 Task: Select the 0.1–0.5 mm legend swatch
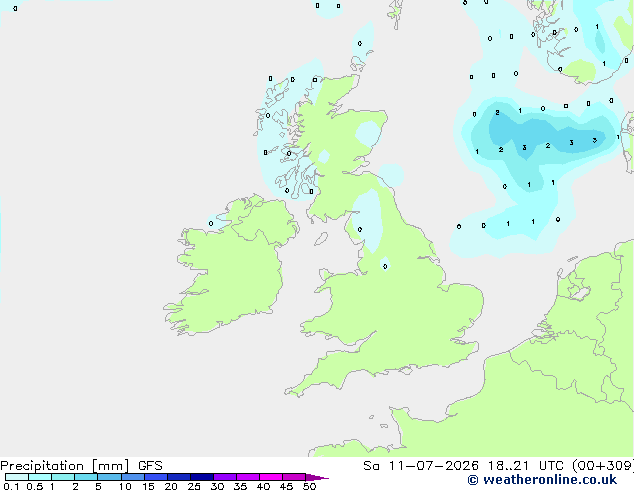17,477
